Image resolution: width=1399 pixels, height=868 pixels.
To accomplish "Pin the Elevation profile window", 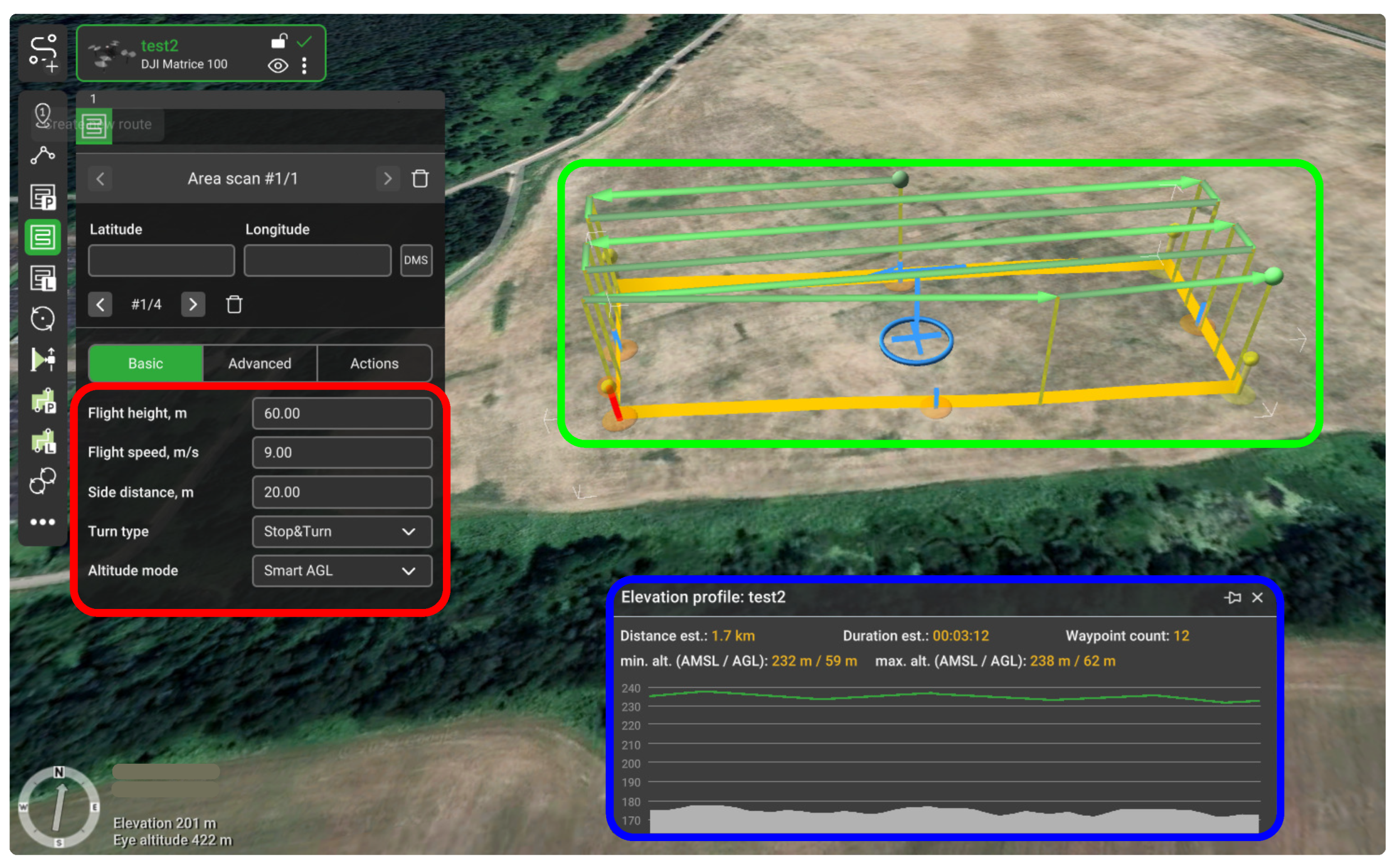I will (x=1232, y=598).
